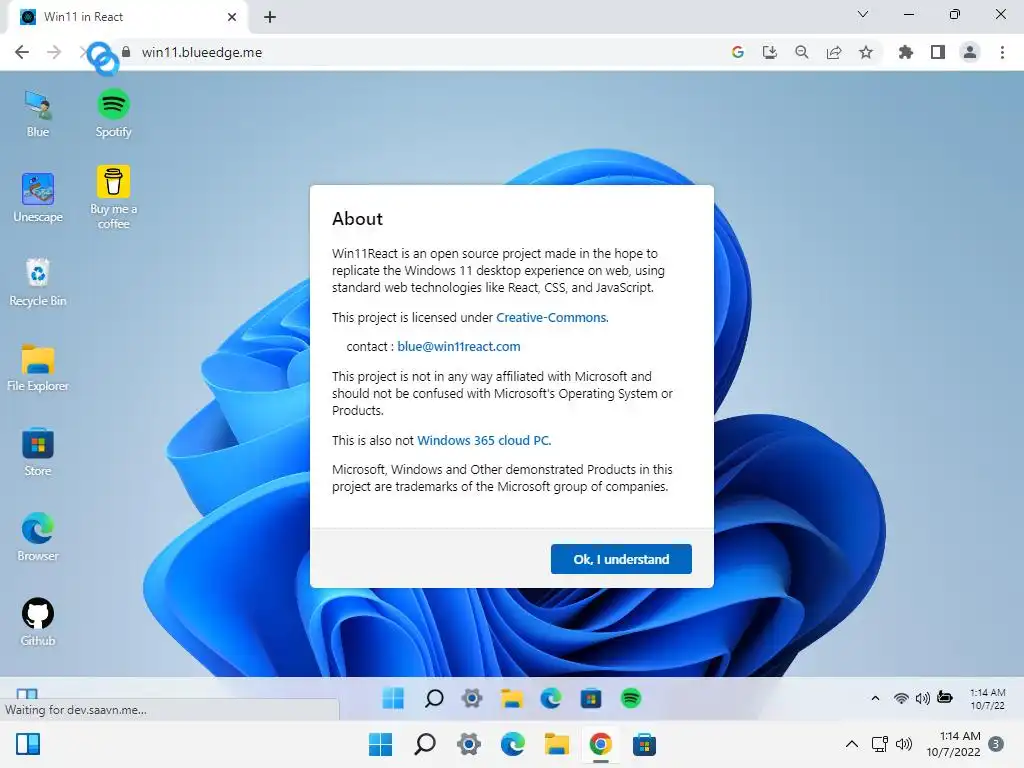This screenshot has height=768, width=1024.
Task: Open Edge in web Win11 taskbar
Action: 551,698
